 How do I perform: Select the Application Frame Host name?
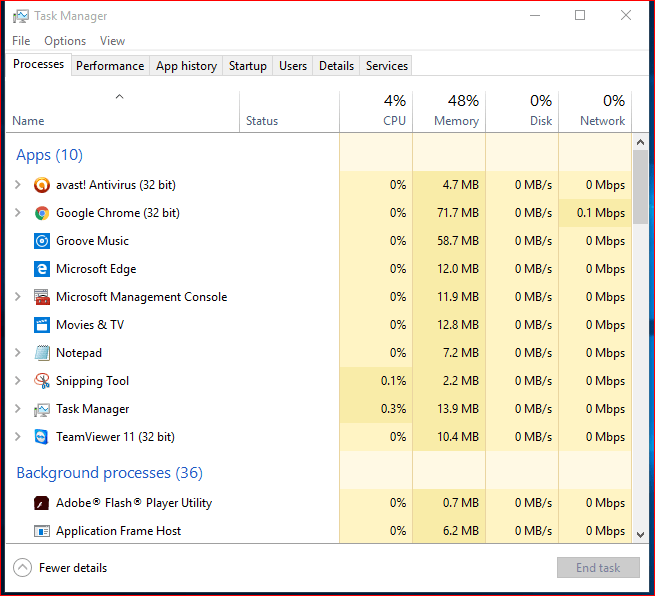(x=119, y=531)
